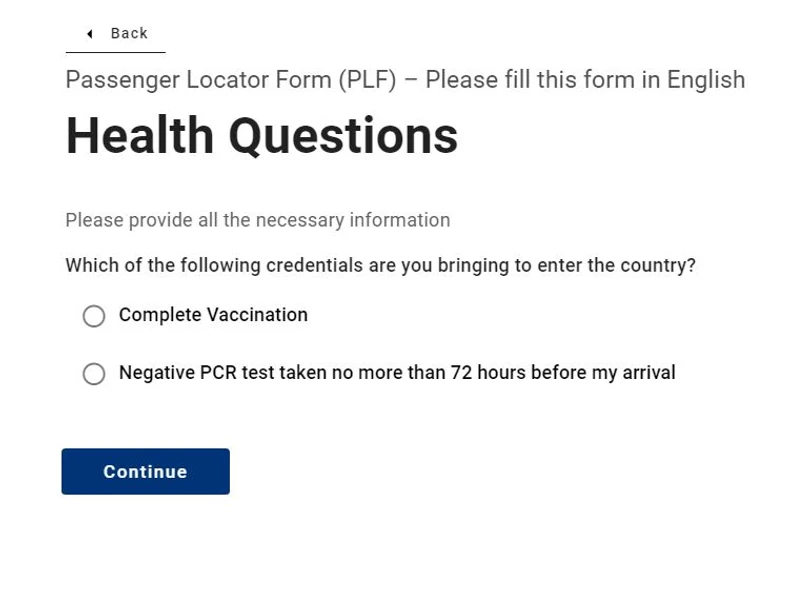Click the Complete Vaccination label text

tap(213, 315)
